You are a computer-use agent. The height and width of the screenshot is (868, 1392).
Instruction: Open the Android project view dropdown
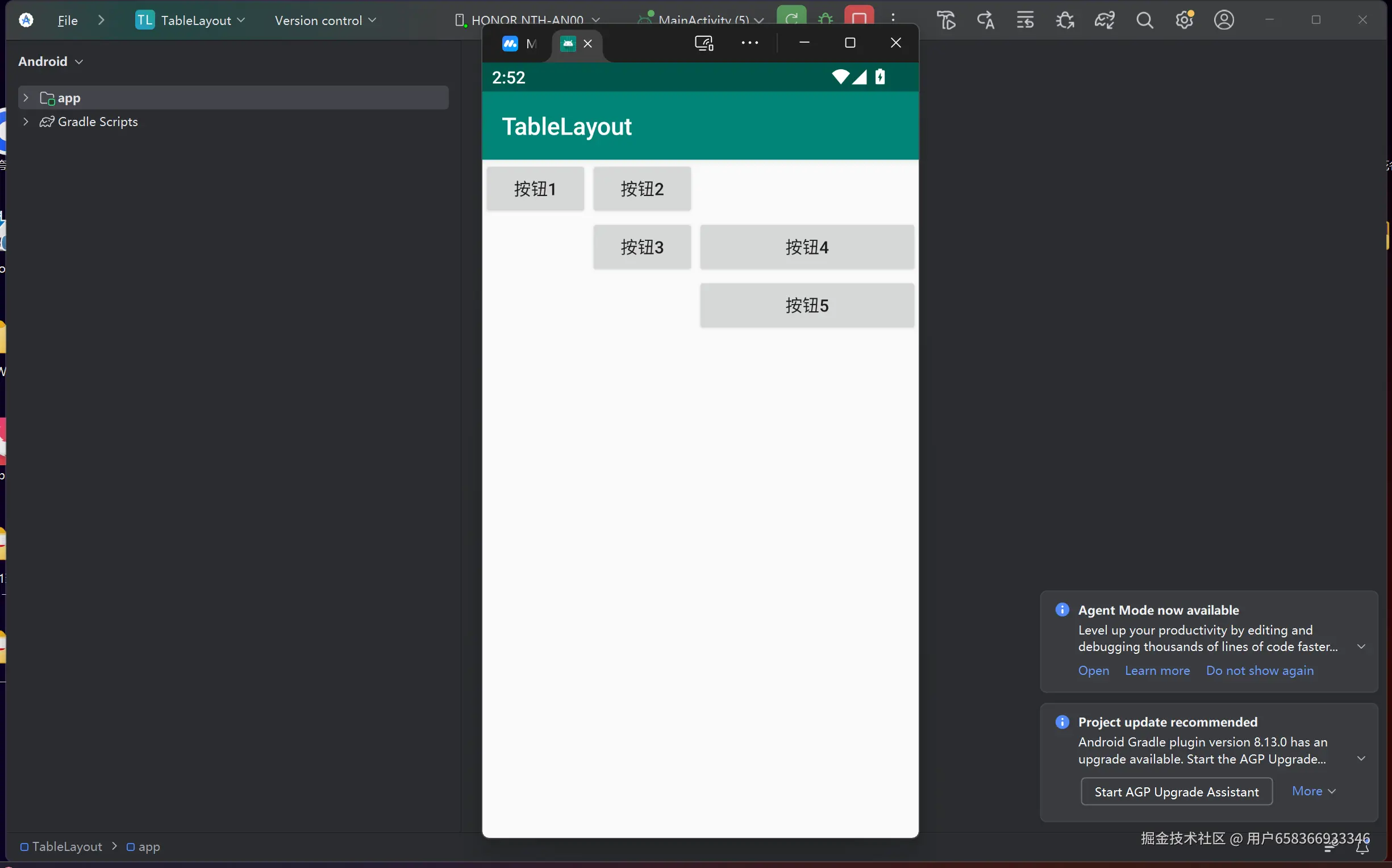click(x=51, y=61)
